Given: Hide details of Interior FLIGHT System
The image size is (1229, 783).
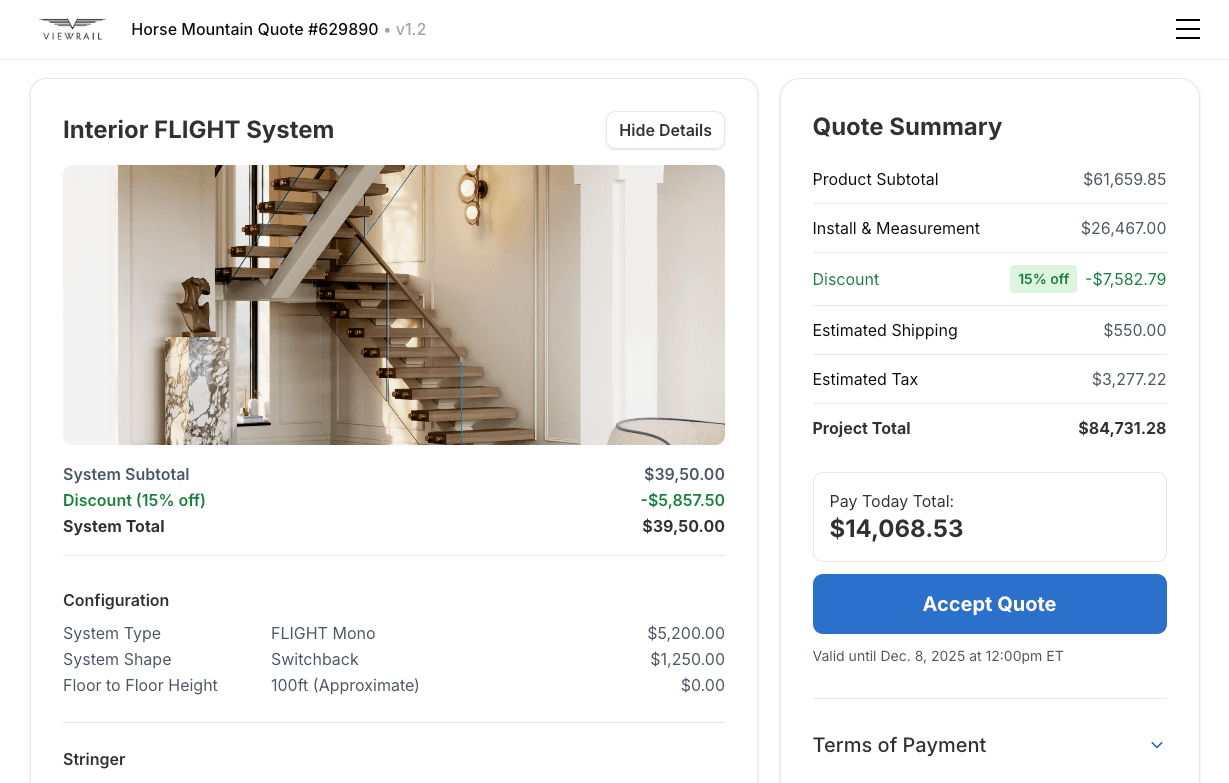Looking at the screenshot, I should [x=665, y=130].
